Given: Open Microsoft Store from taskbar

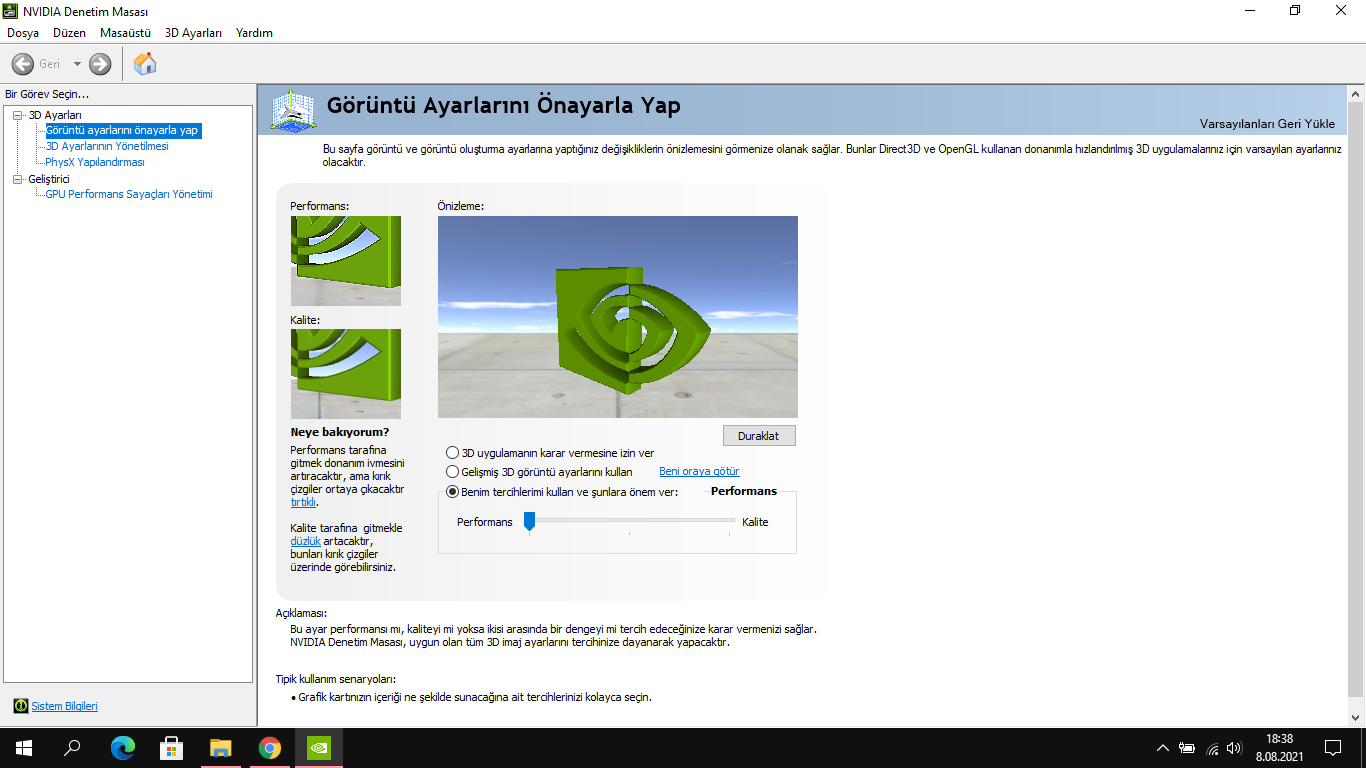Looking at the screenshot, I should (x=172, y=748).
